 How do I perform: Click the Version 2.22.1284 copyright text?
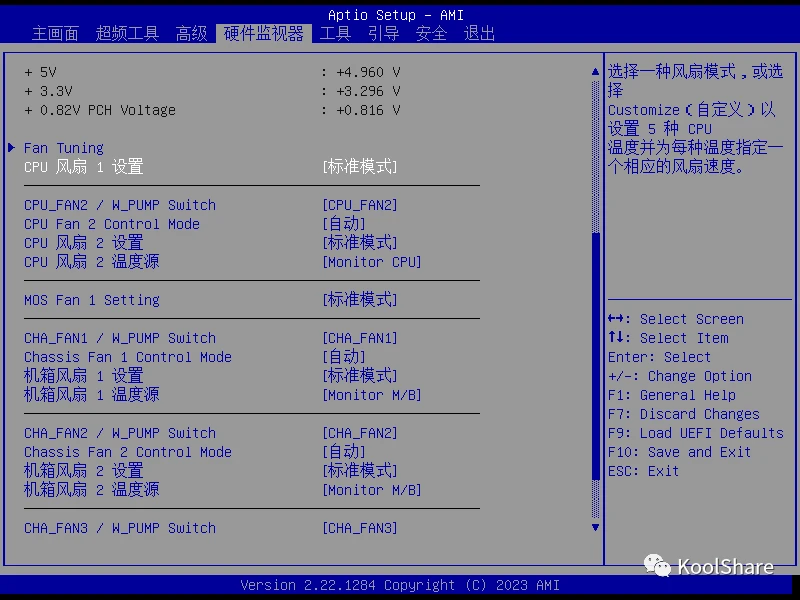point(400,585)
